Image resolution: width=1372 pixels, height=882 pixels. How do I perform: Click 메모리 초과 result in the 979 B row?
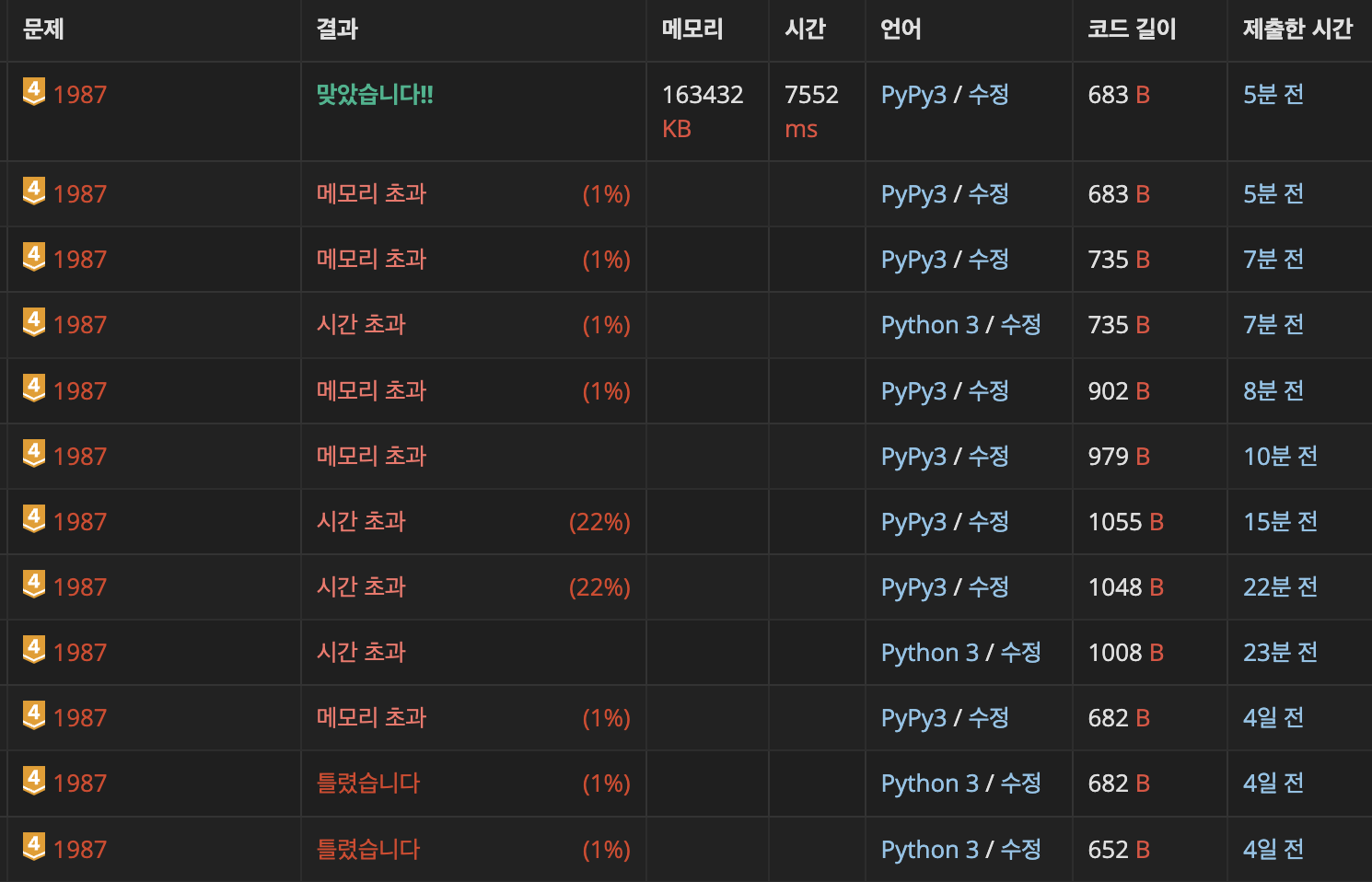tap(372, 457)
